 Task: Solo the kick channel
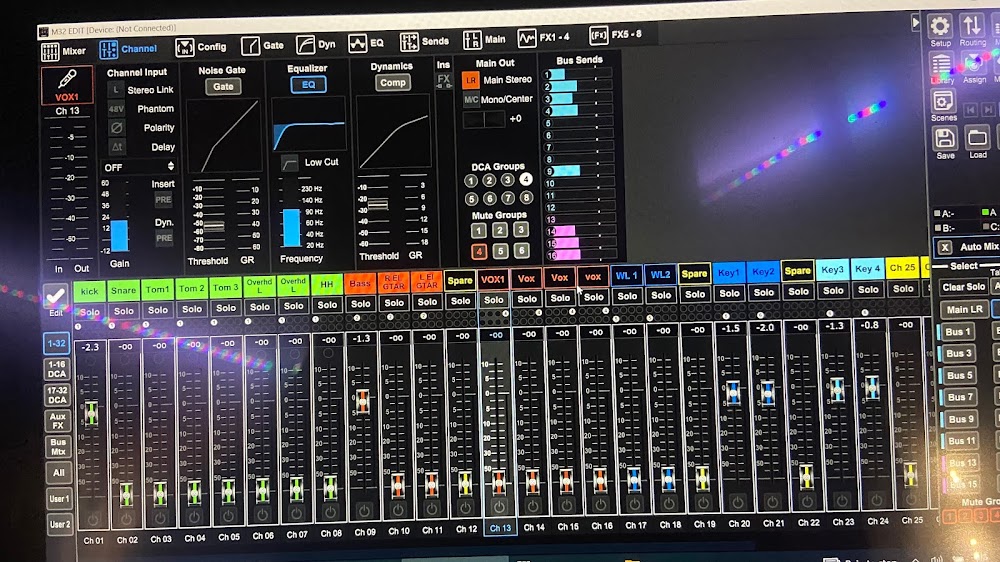tap(90, 311)
